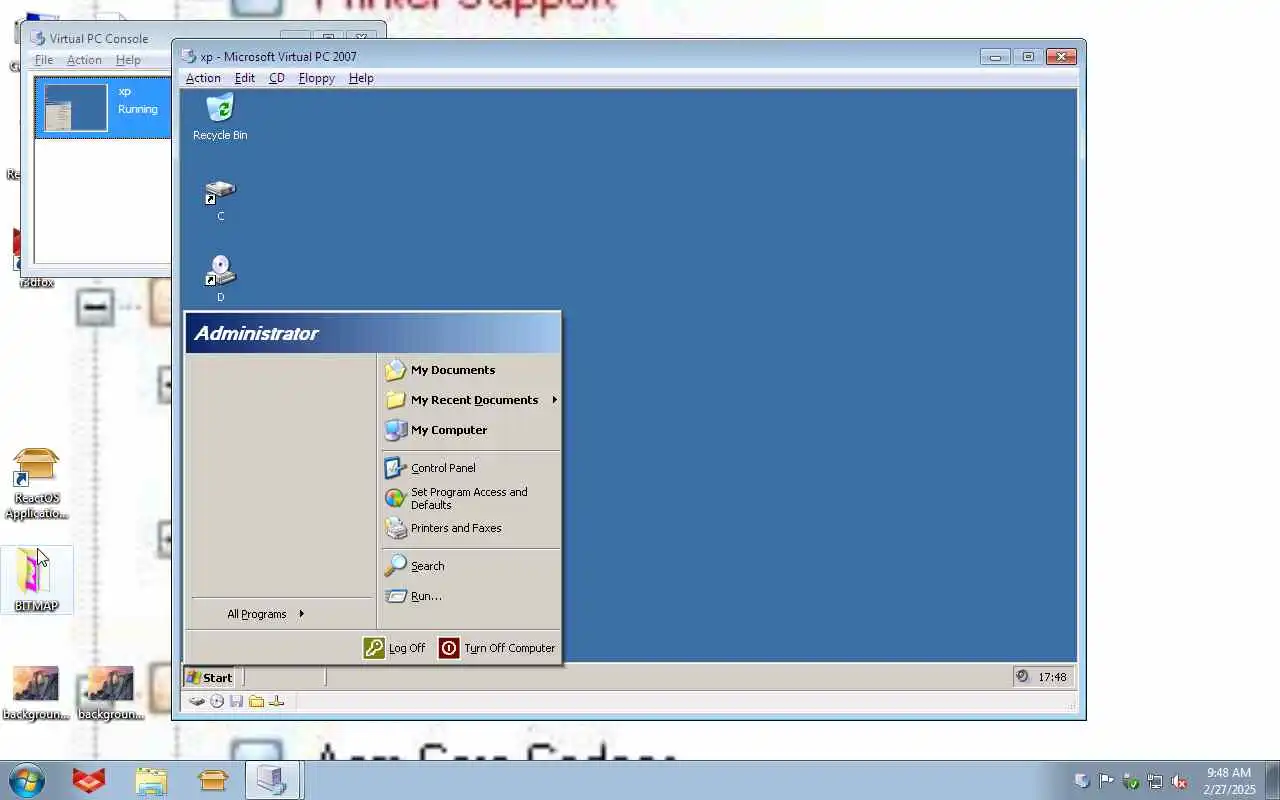Click the Virtual PC taskbar button

tap(273, 780)
